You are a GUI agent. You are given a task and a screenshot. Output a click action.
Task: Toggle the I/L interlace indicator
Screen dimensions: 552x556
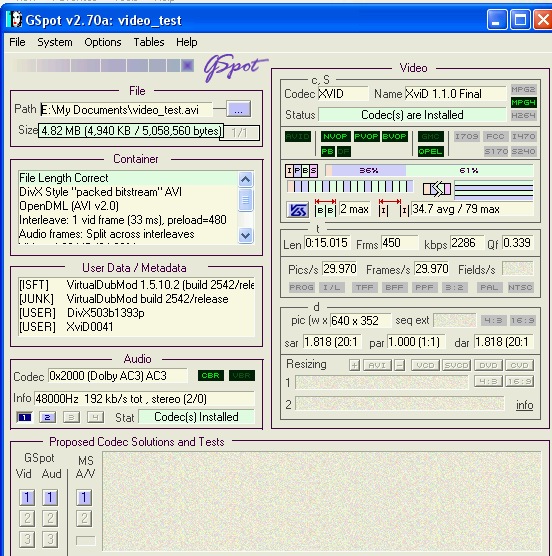click(331, 287)
